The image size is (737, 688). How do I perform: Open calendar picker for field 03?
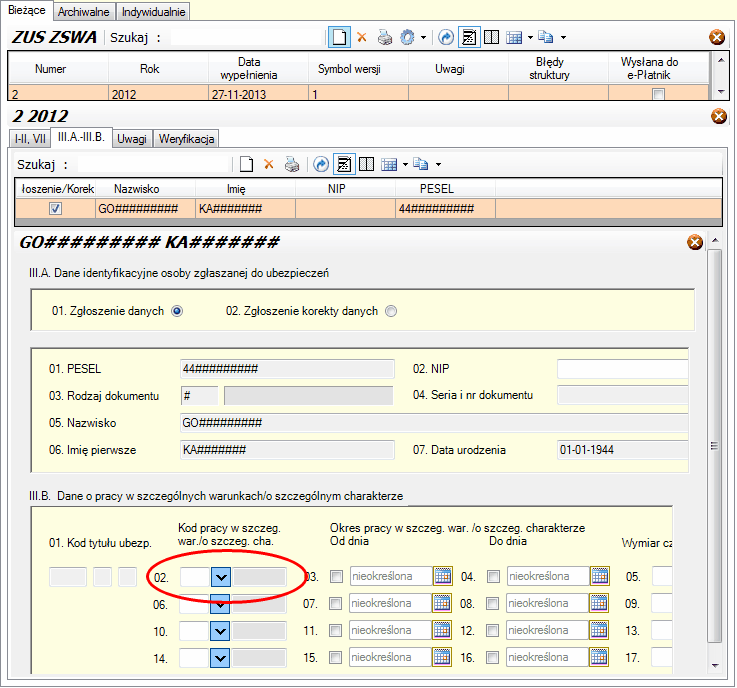pyautogui.click(x=443, y=576)
